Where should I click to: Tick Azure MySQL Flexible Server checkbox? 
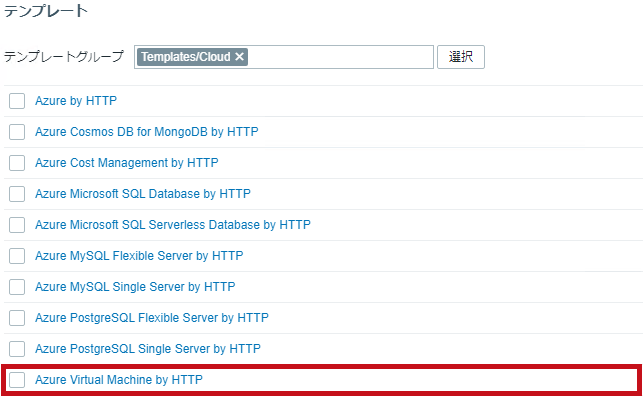(x=17, y=256)
